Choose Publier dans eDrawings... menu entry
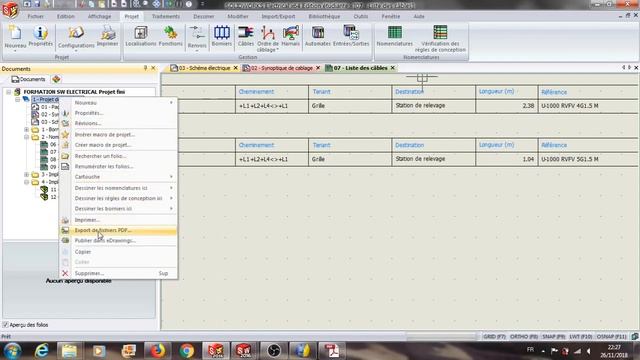Screen dimensions: 640x360 point(118,241)
